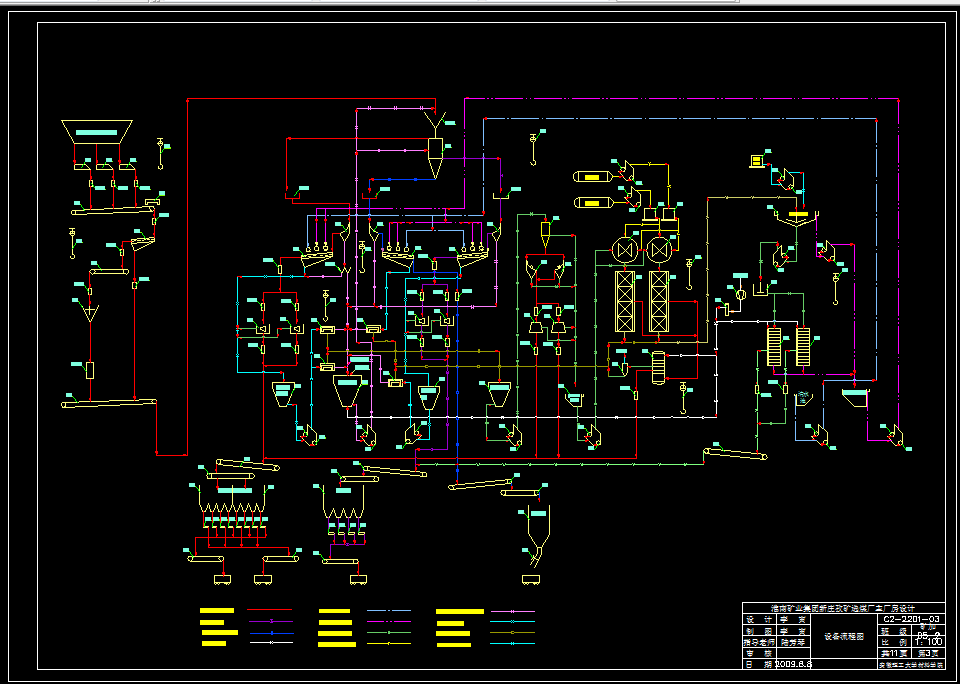Viewport: 960px width, 684px height.
Task: Select the upper horizontal yellow storage tank
Action: coord(593,177)
